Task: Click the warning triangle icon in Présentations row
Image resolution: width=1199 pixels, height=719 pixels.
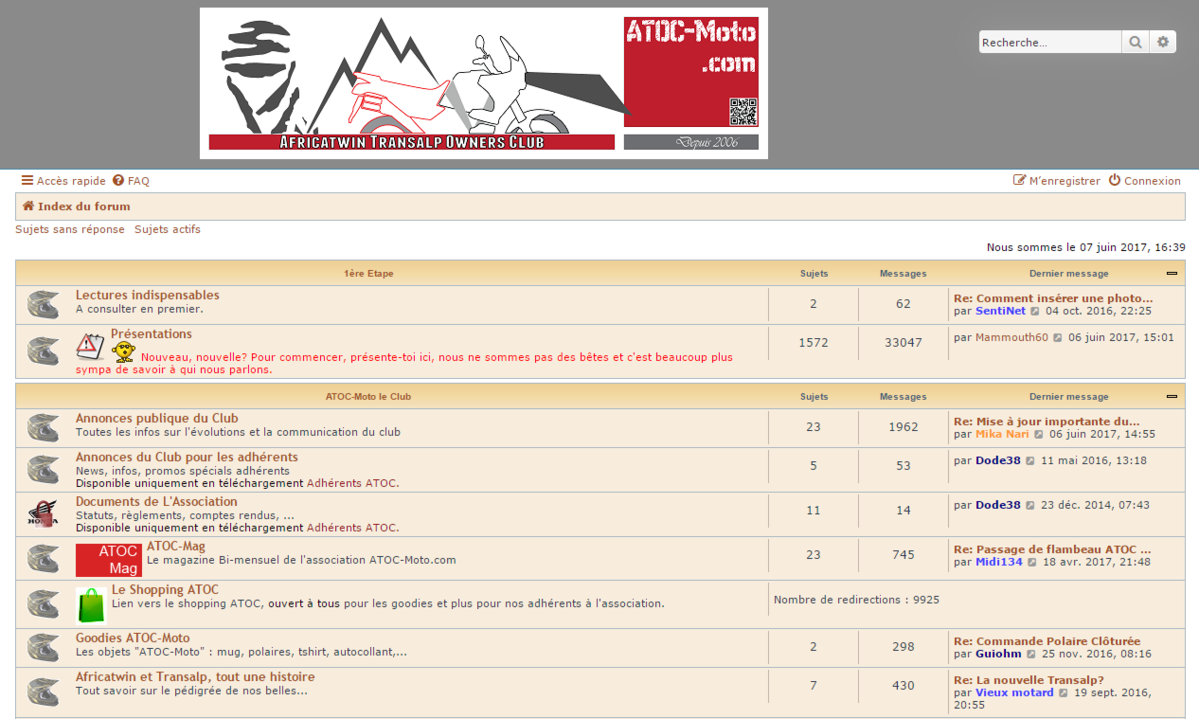Action: point(88,341)
